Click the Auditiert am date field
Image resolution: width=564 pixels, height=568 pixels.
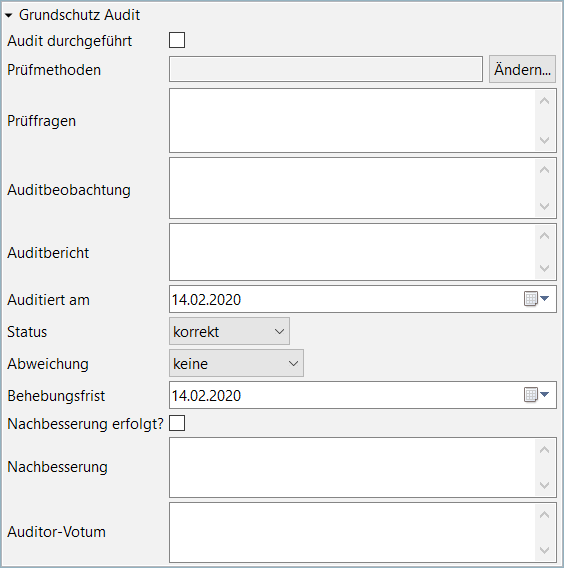pos(363,299)
